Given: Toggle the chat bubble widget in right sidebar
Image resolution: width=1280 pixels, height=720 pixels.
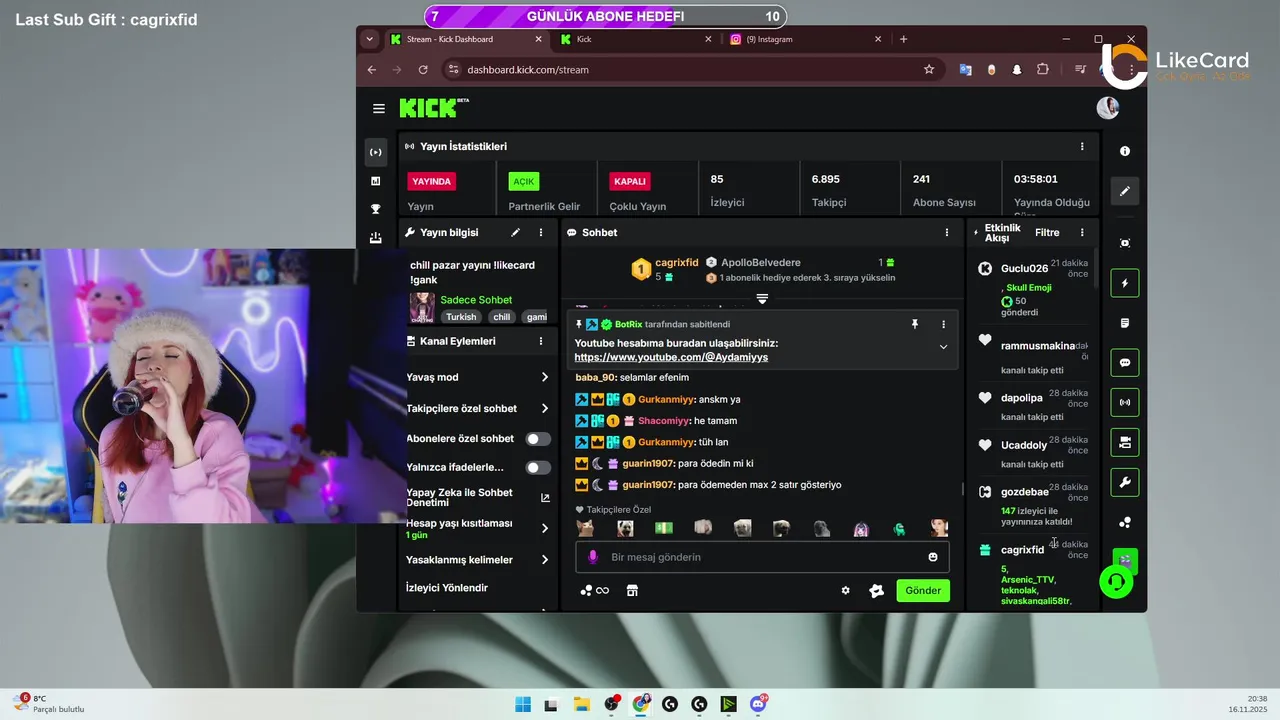Looking at the screenshot, I should click(x=1125, y=363).
